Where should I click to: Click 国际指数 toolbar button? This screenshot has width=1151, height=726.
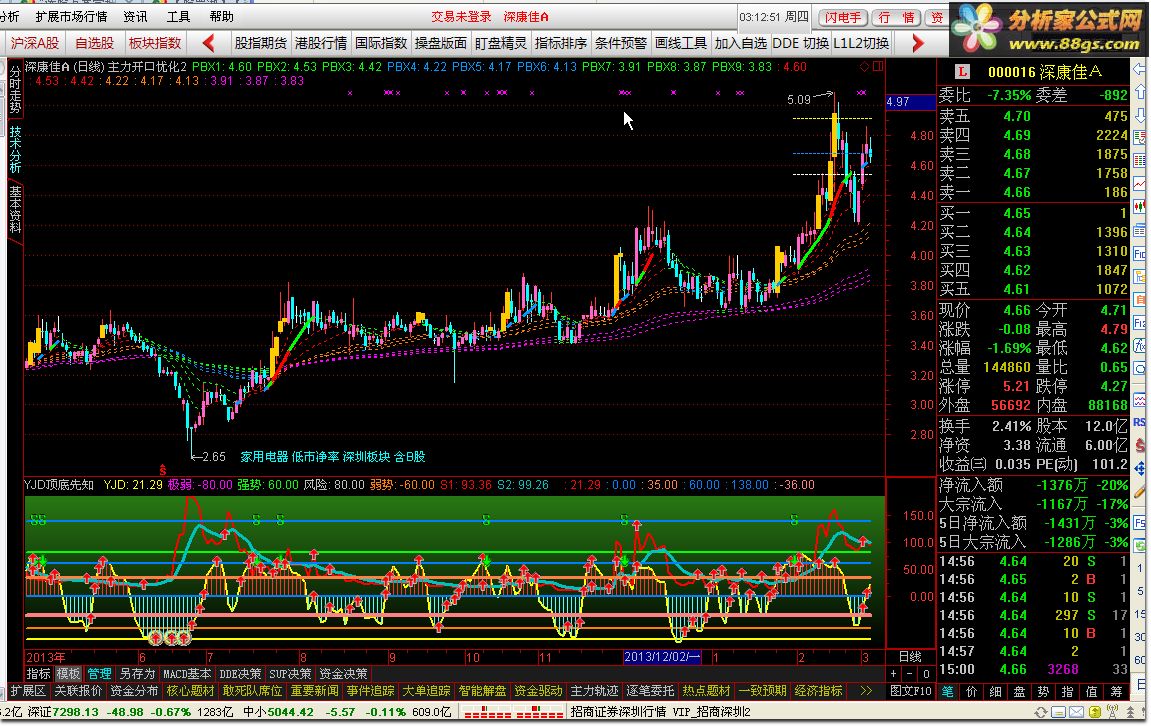click(381, 43)
